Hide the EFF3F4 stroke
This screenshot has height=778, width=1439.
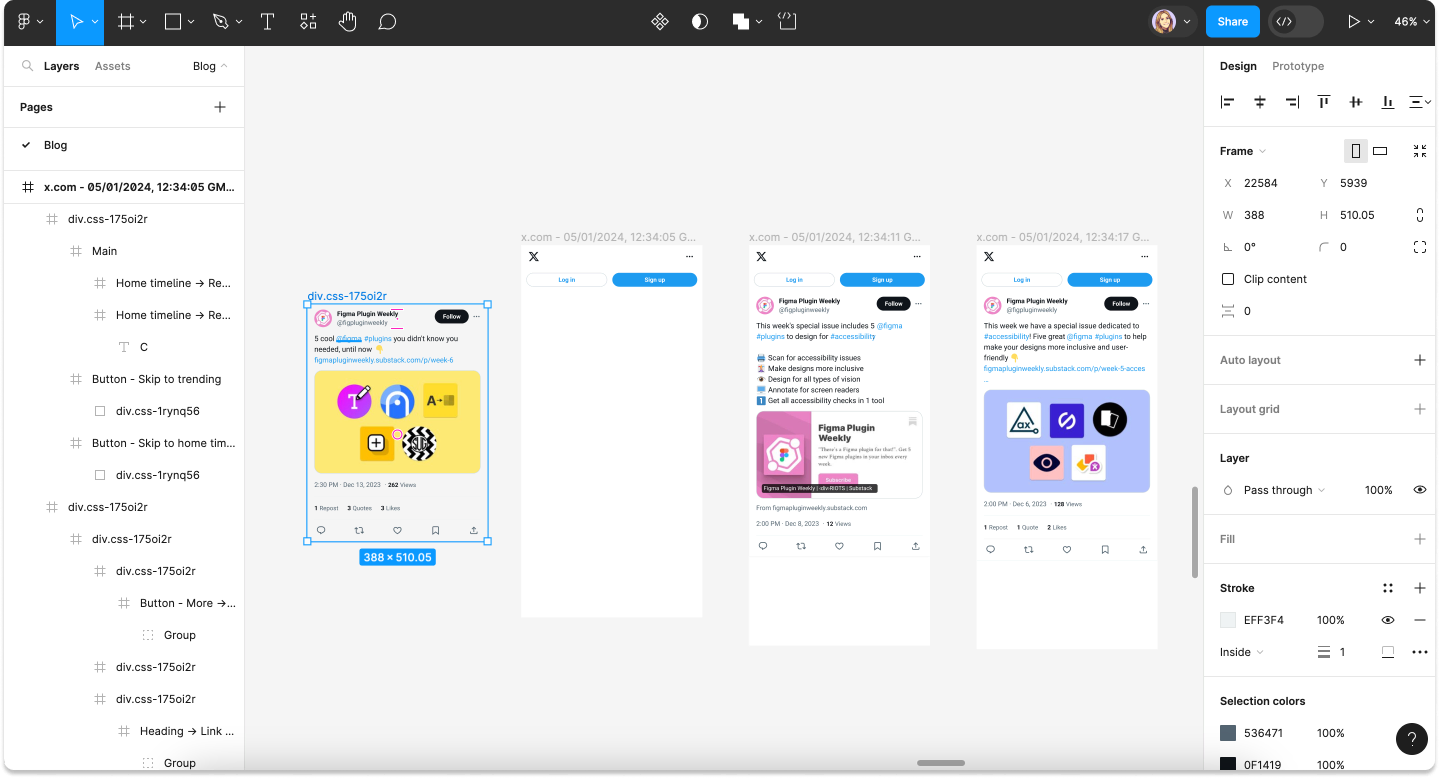tap(1388, 620)
